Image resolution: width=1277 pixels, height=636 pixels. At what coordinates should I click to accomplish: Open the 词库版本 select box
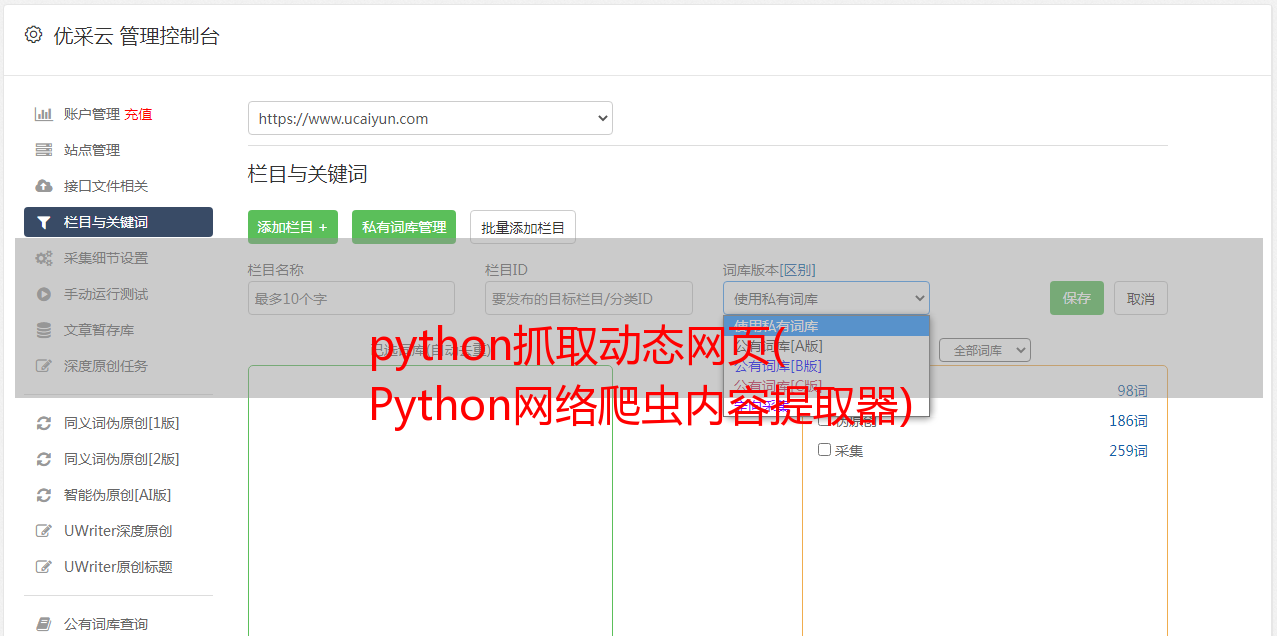(x=826, y=298)
